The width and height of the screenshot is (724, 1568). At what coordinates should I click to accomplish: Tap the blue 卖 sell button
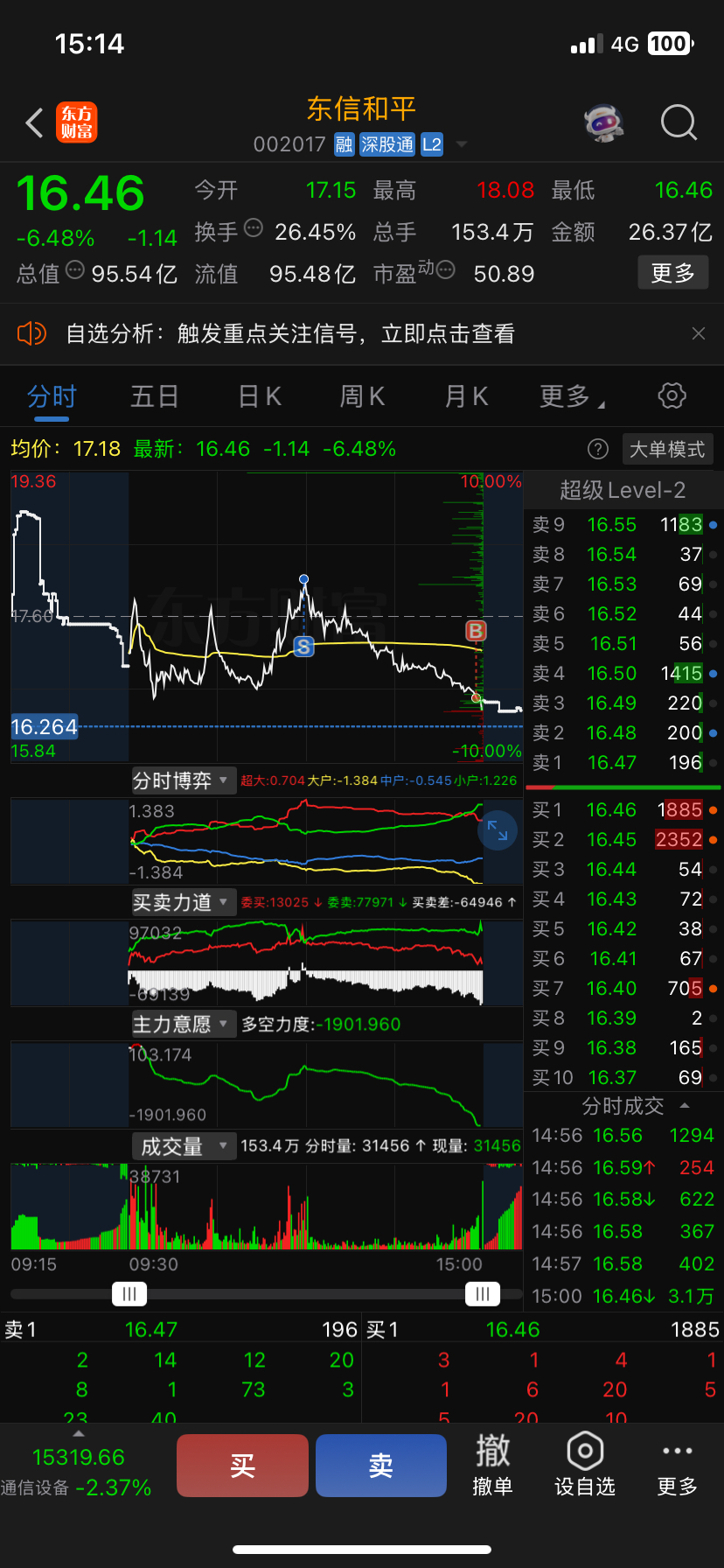point(381,1466)
